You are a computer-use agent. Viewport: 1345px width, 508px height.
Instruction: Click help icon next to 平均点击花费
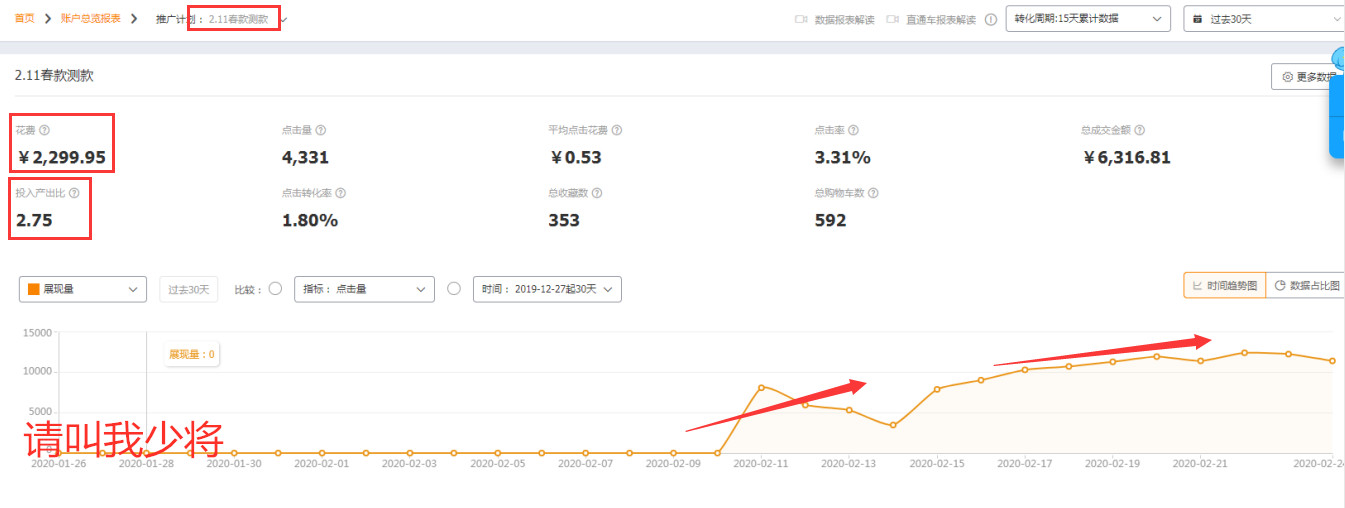coord(617,130)
